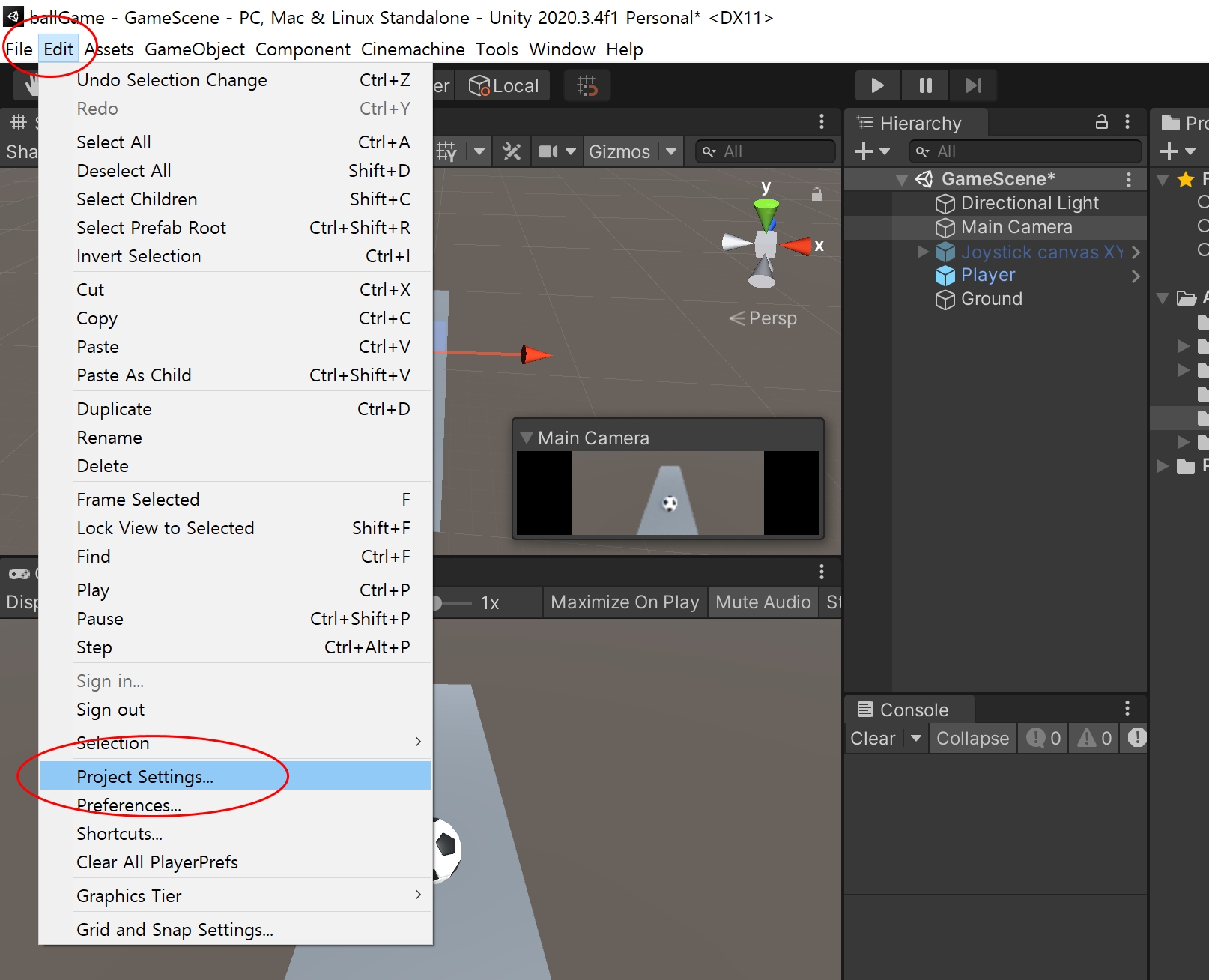Open the scene grid axis dropdown arrow

pyautogui.click(x=479, y=151)
